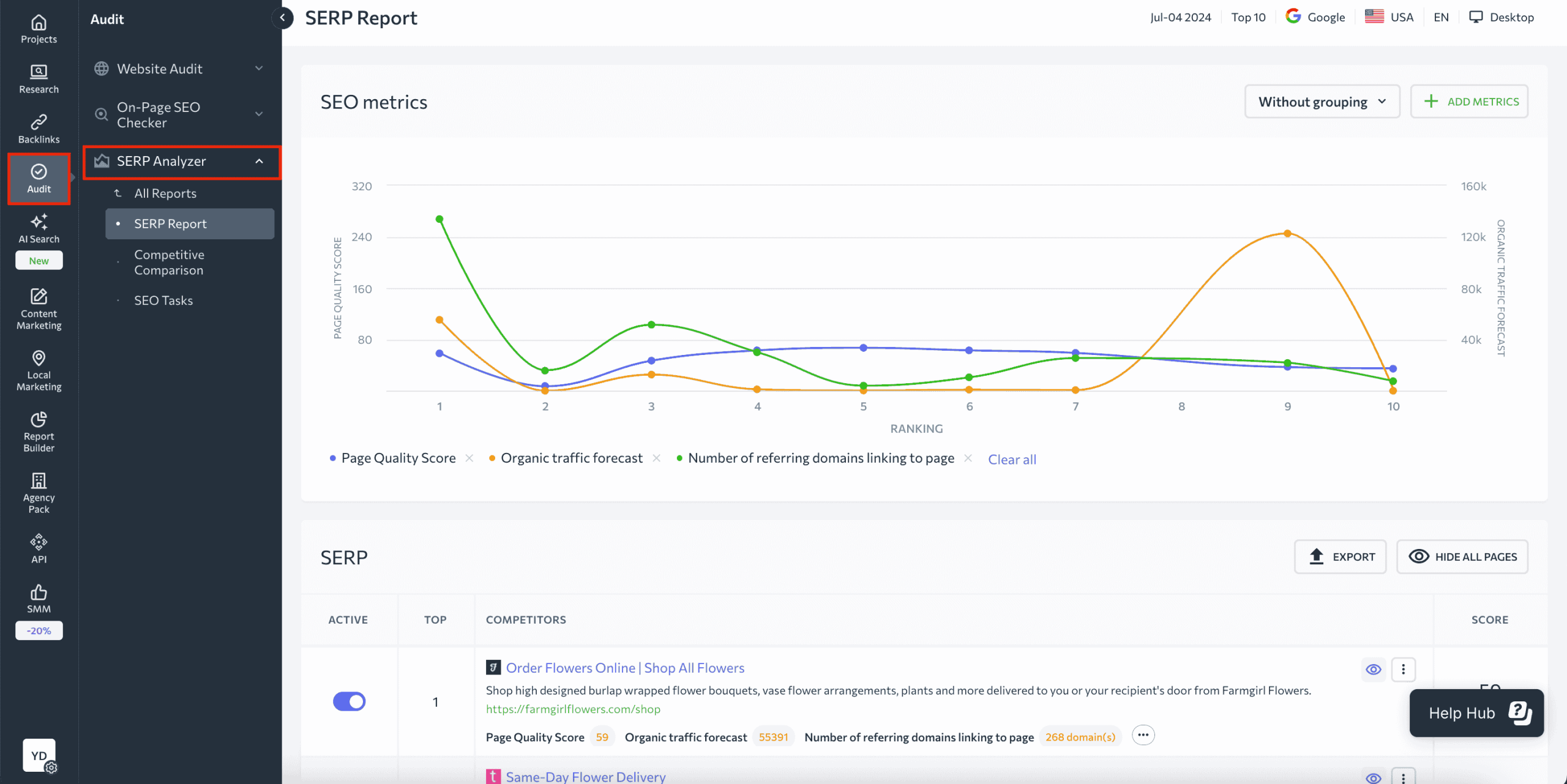Open the Competitive Comparison page
Viewport: 1567px width, 784px height.
[169, 262]
